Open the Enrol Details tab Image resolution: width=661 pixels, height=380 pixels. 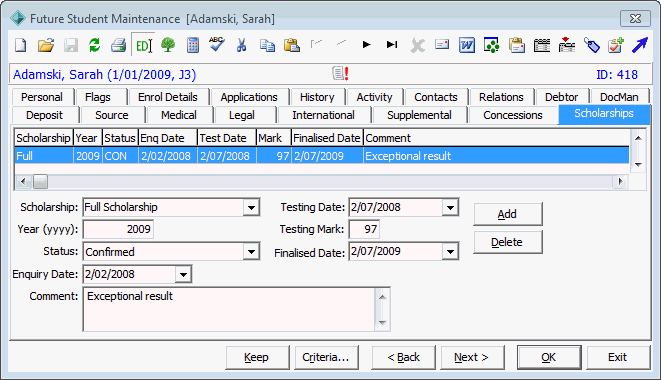(168, 97)
